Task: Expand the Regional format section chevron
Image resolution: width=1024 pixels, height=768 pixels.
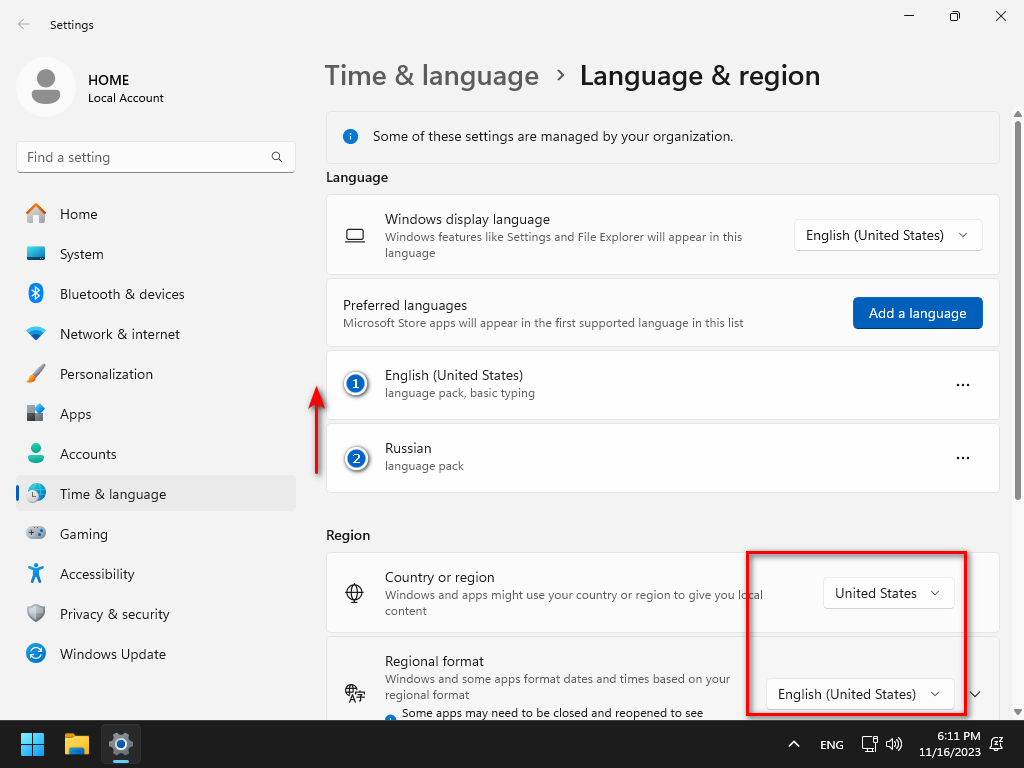Action: 976,694
